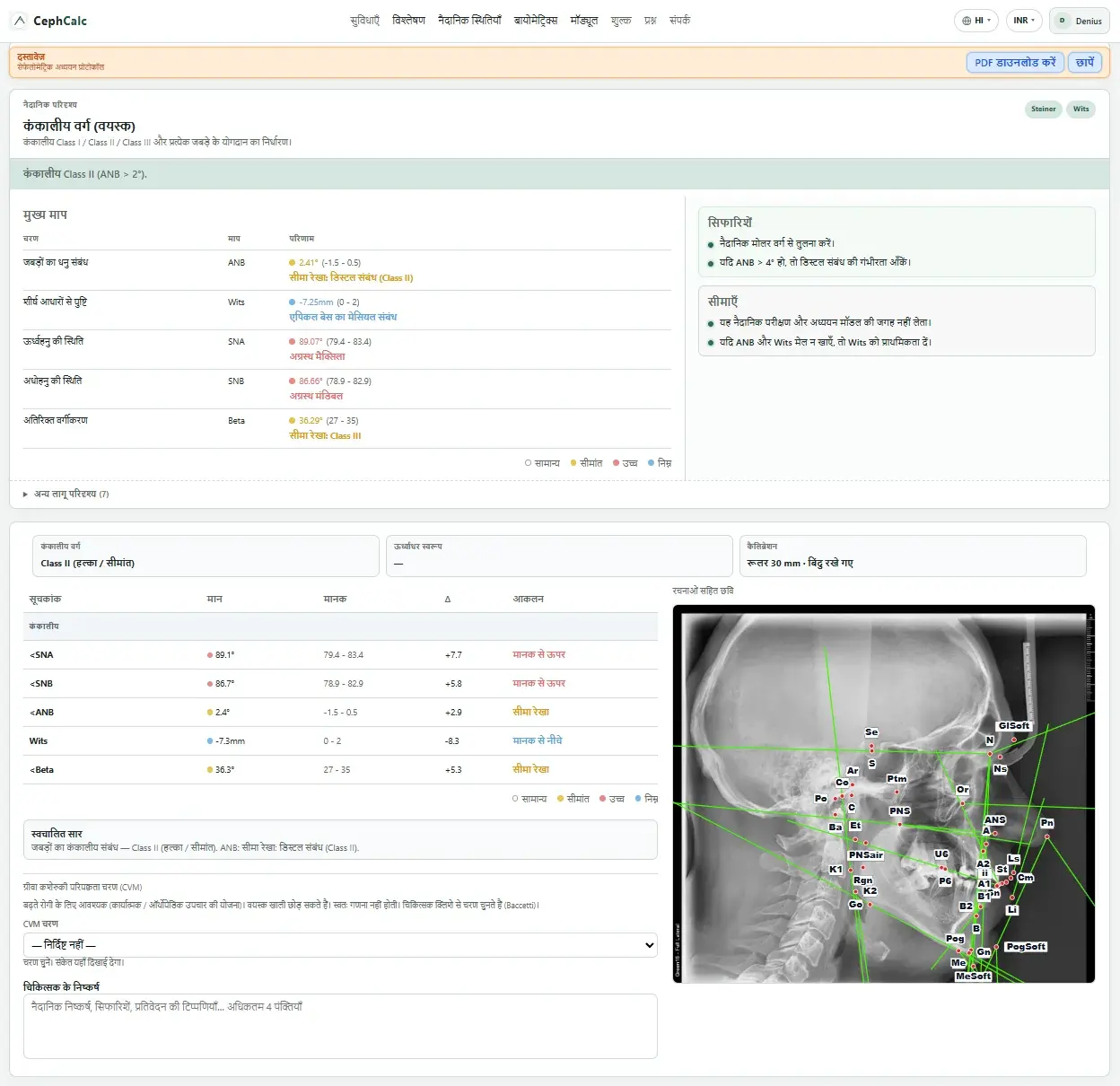The image size is (1120, 1086).
Task: Click the Steiner tag chip
Action: tap(1044, 109)
